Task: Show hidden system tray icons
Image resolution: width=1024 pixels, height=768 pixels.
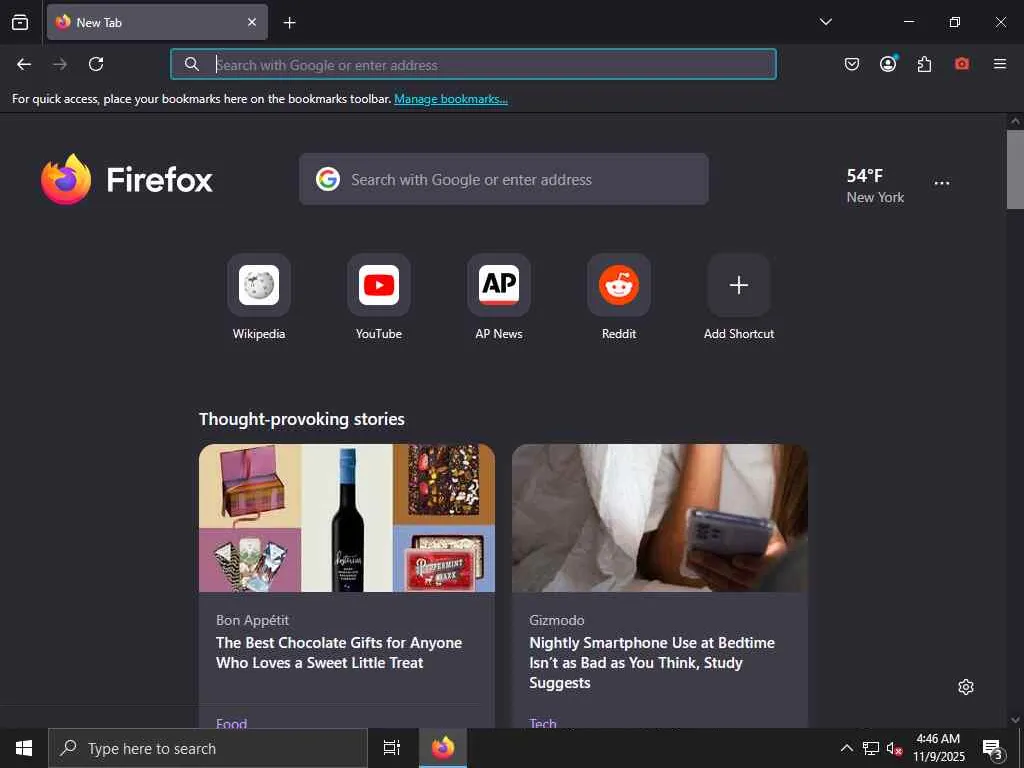Action: point(846,748)
